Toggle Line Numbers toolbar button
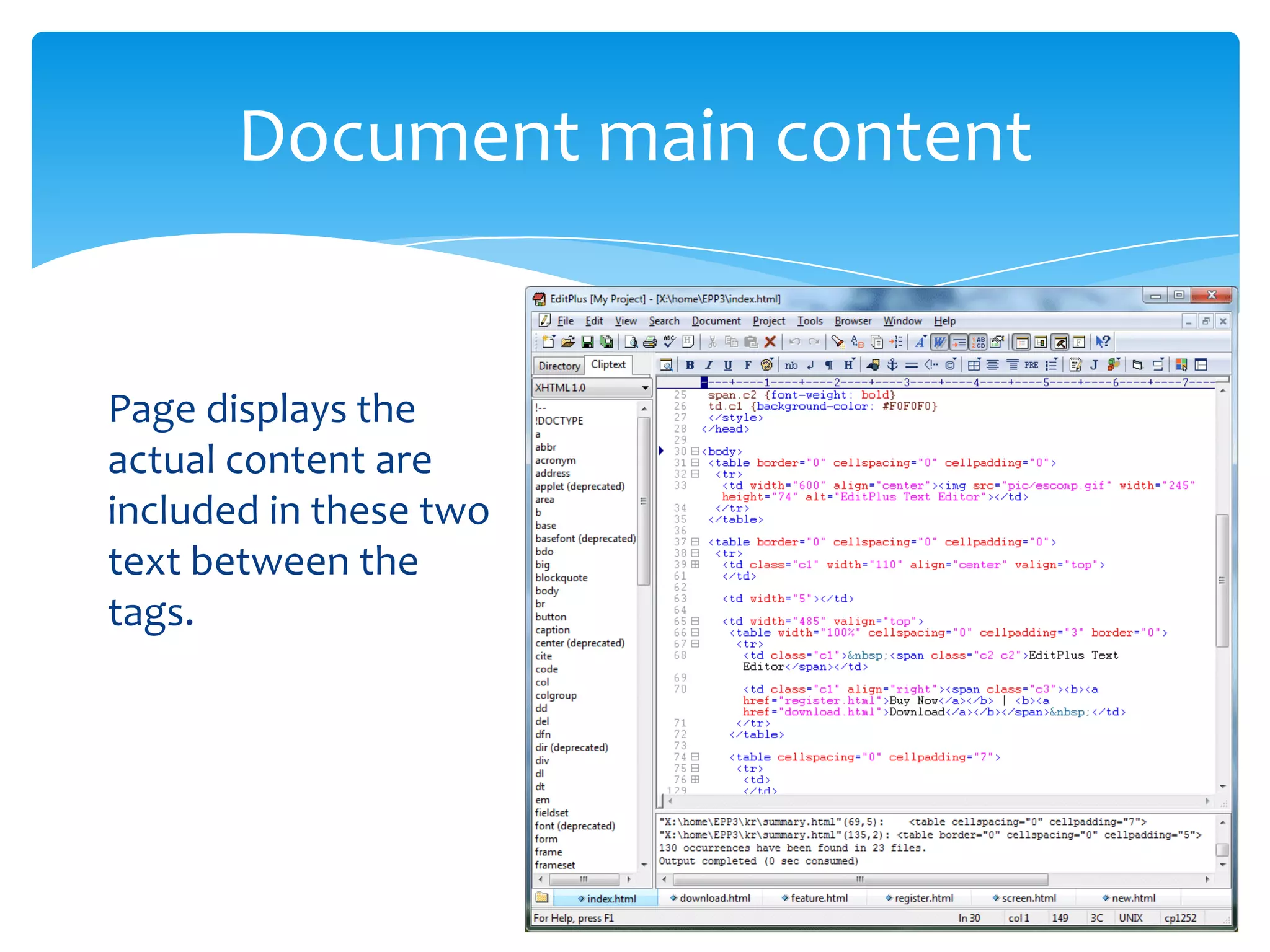 979,342
